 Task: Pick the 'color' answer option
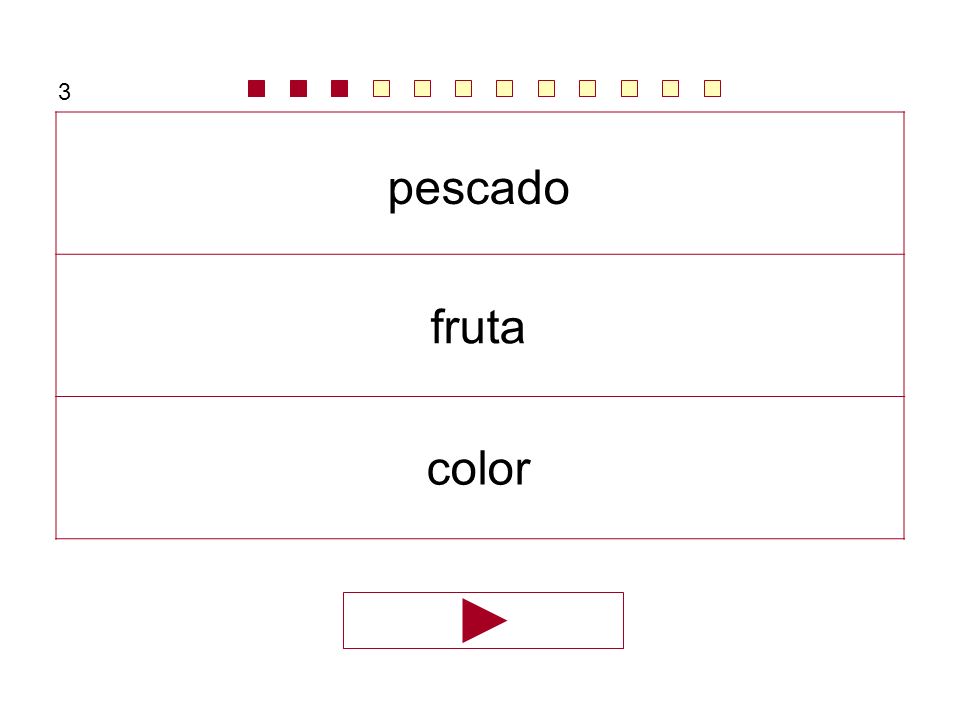point(480,468)
